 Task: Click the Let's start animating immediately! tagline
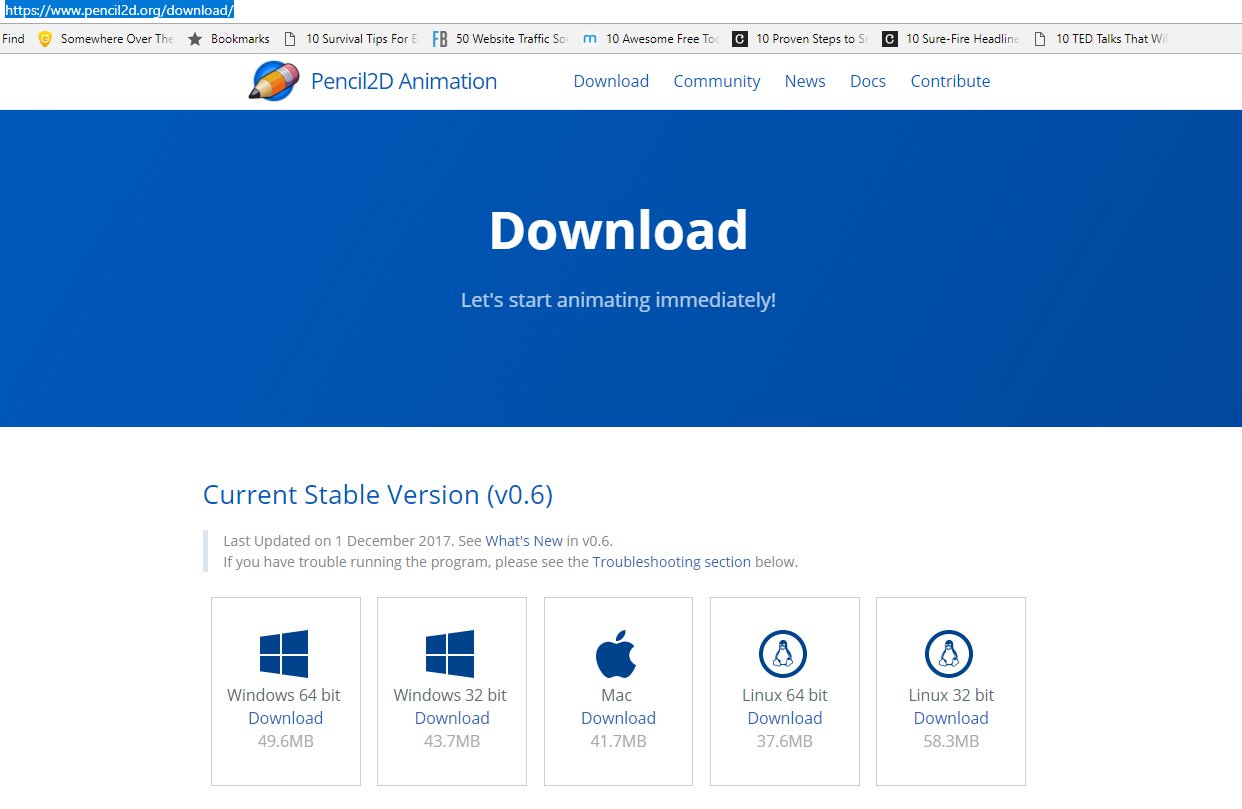click(618, 300)
